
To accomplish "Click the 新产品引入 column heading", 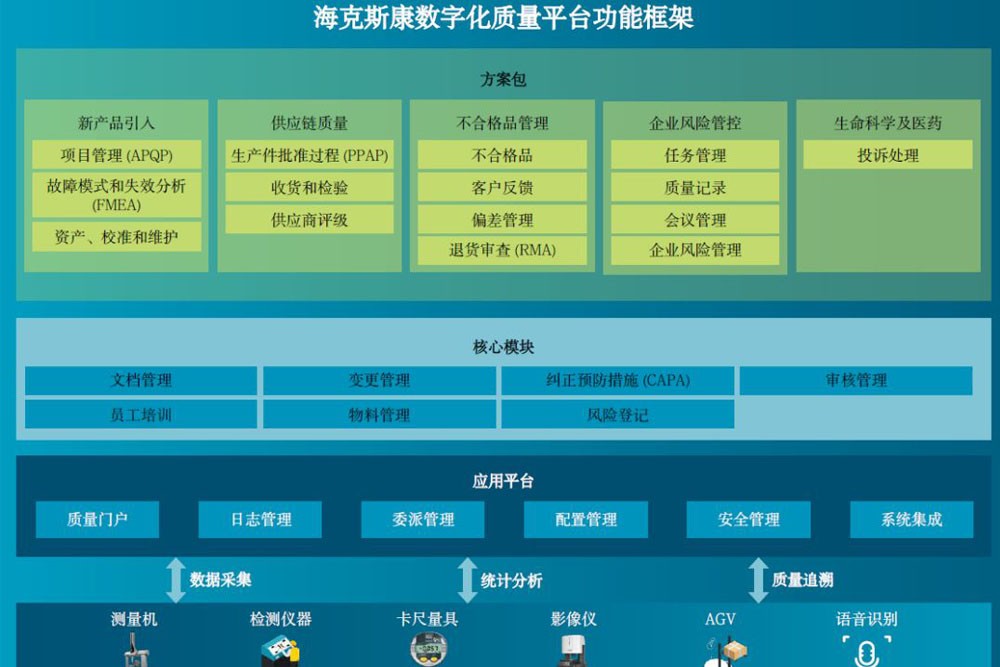I will [x=117, y=122].
